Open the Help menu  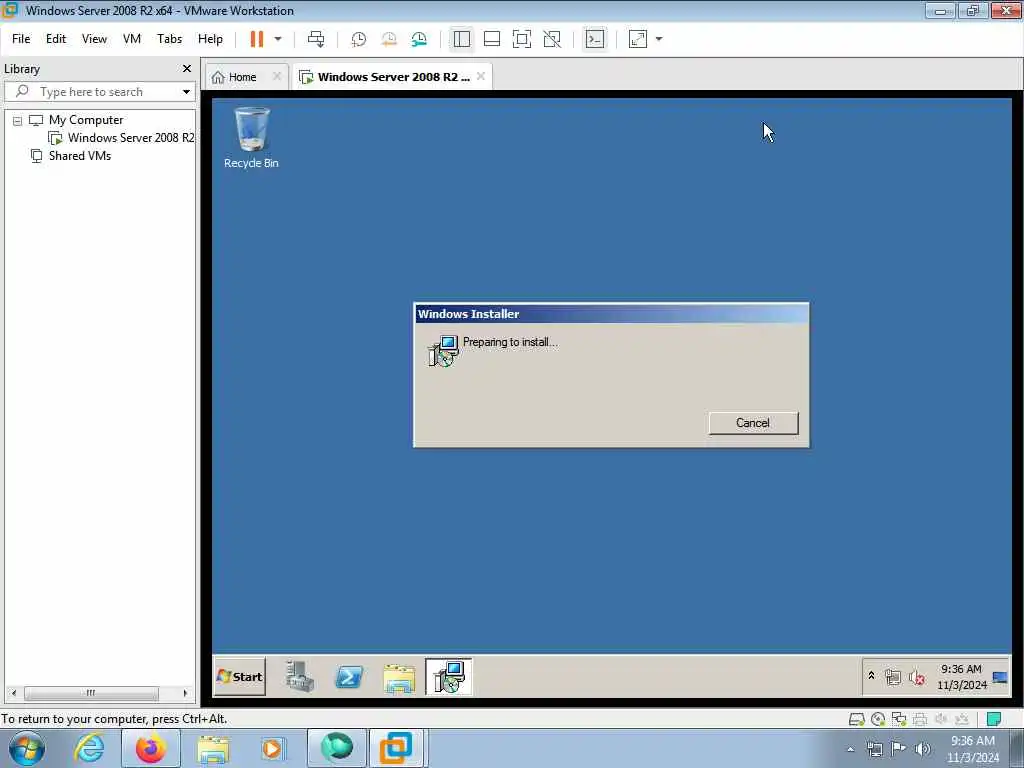(210, 39)
